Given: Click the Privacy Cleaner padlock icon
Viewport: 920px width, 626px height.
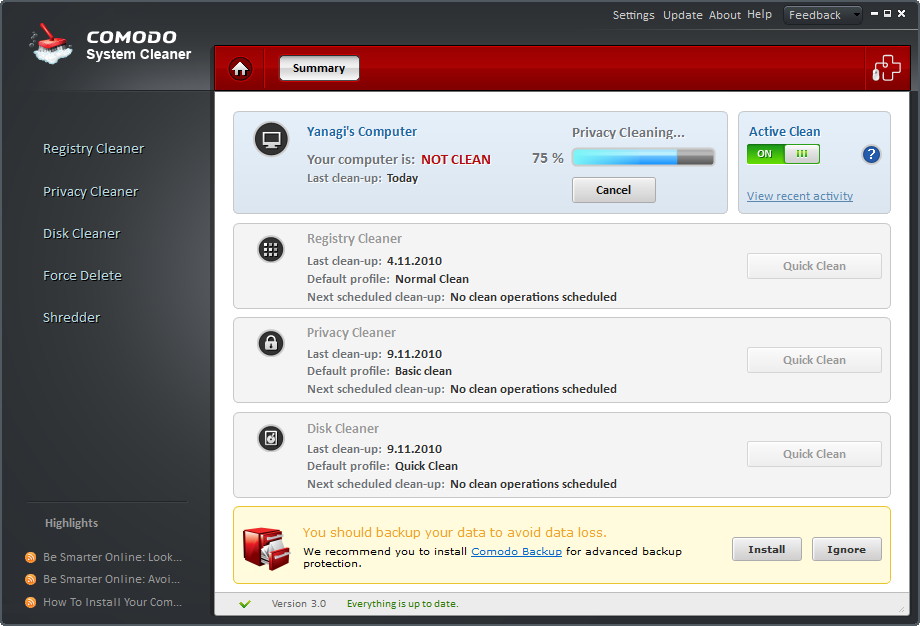Looking at the screenshot, I should click(x=270, y=343).
